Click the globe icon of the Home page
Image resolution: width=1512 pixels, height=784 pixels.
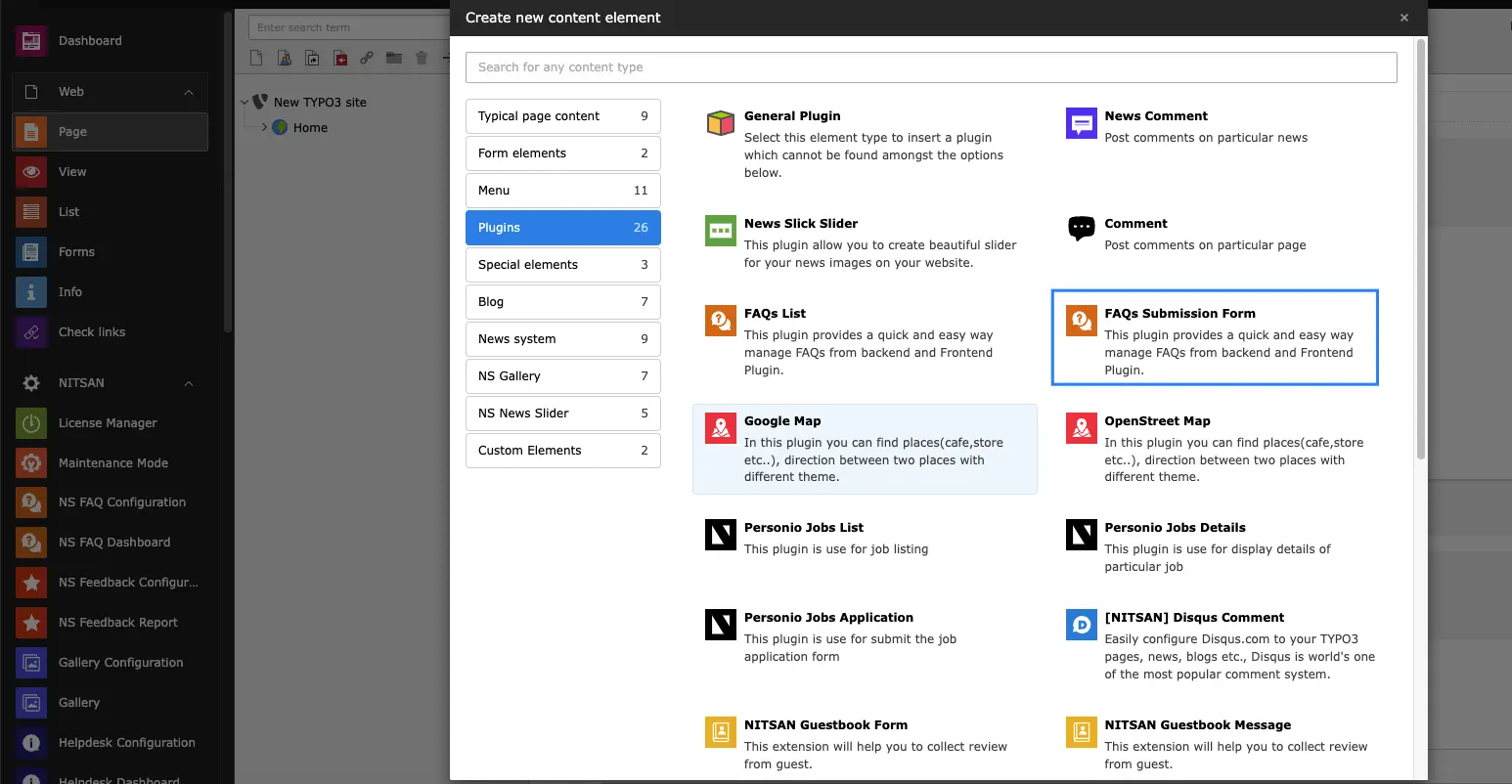(x=280, y=127)
